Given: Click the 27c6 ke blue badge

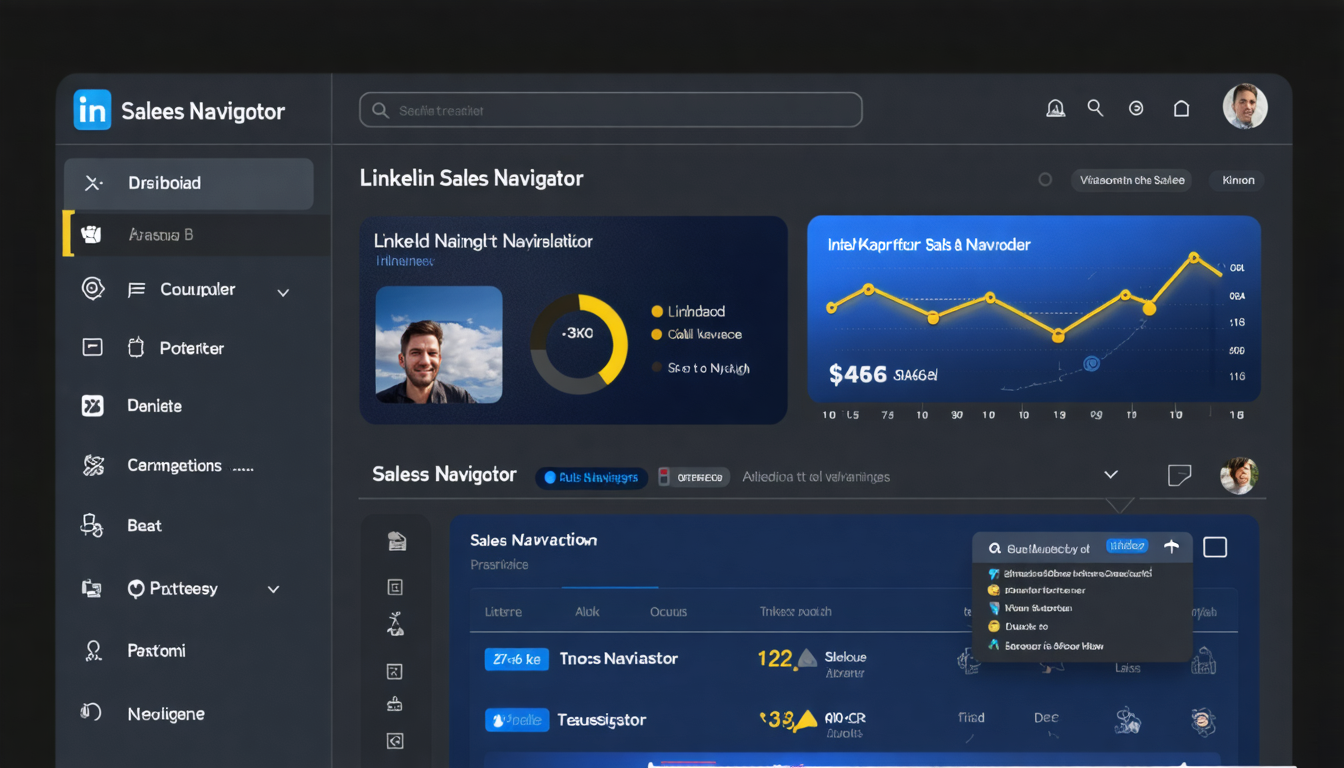Looking at the screenshot, I should click(516, 659).
